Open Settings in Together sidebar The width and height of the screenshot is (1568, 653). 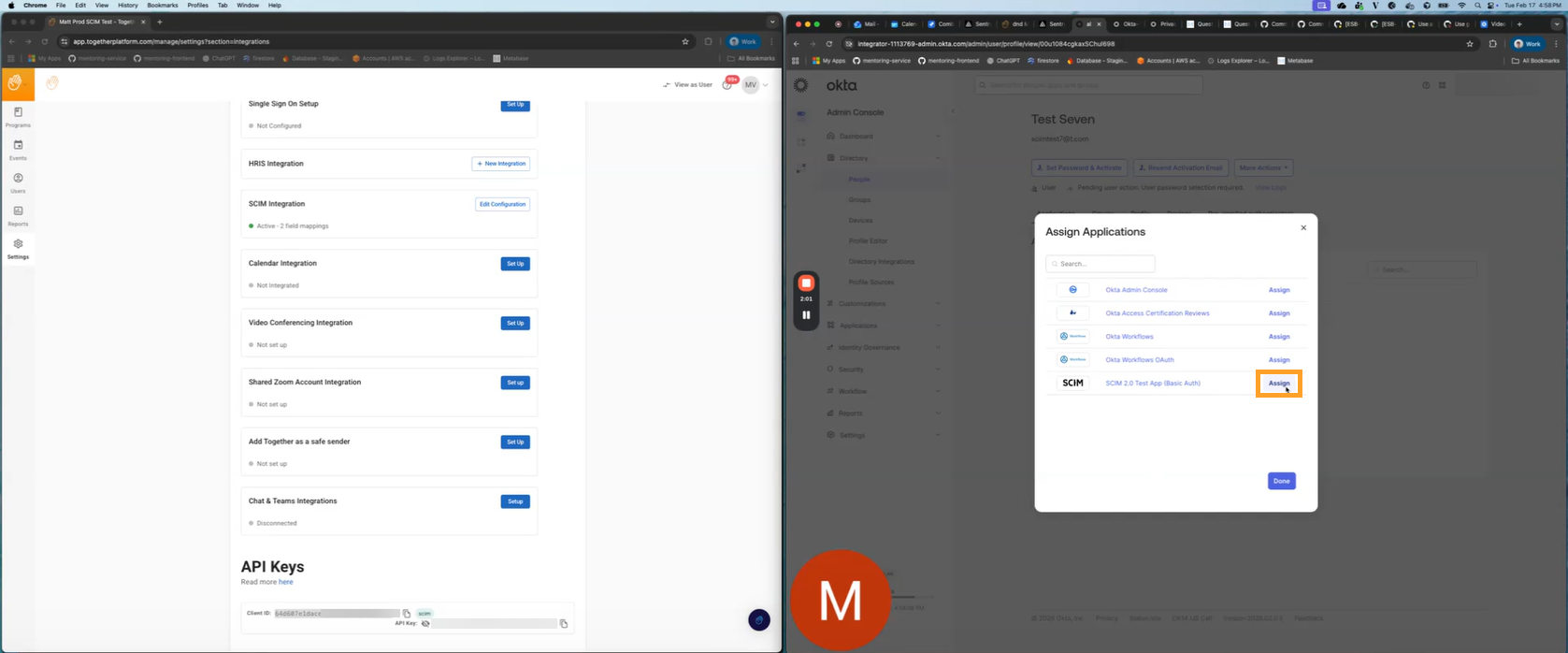(18, 249)
